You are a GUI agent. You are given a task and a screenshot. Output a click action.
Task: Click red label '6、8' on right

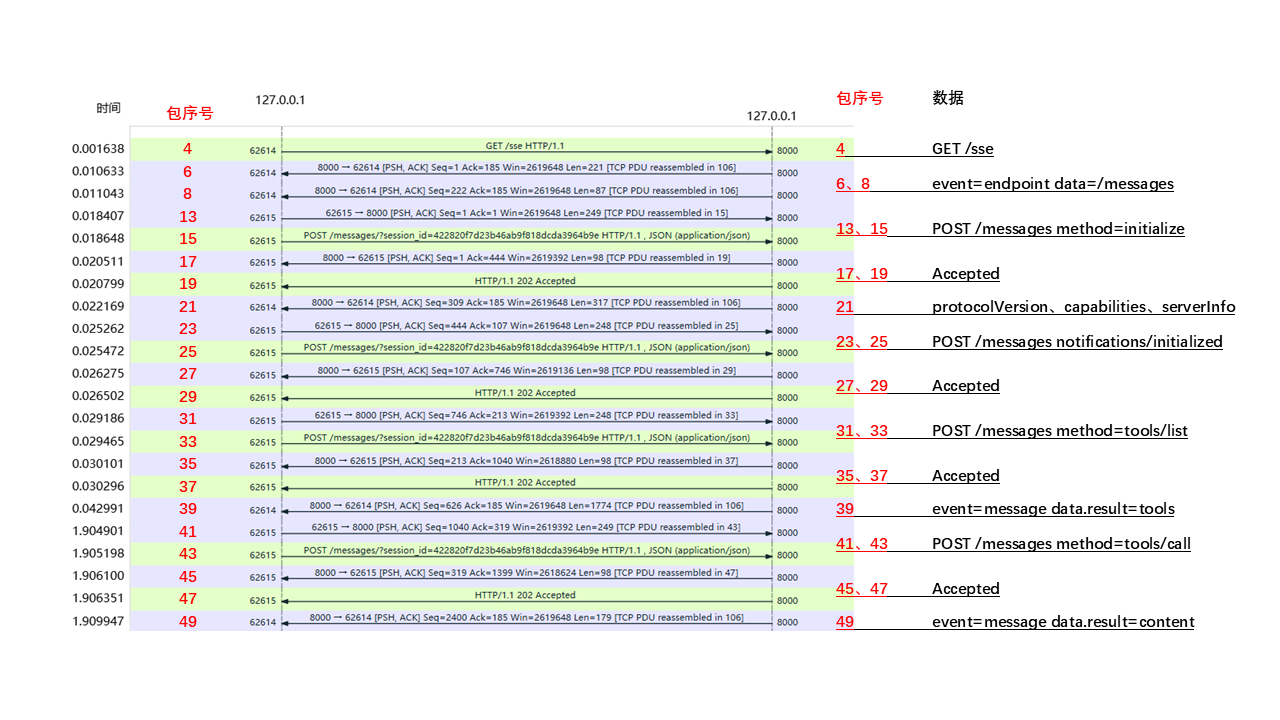[x=853, y=184]
